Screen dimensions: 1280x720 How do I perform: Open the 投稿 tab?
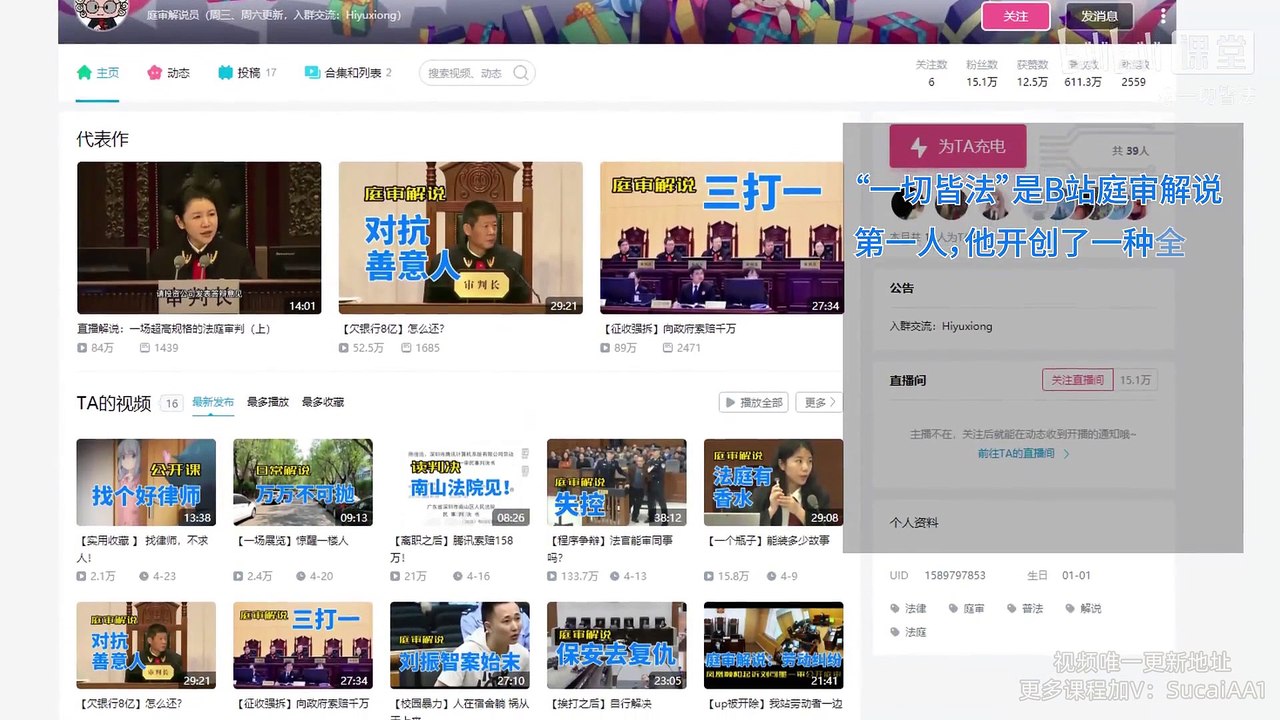[247, 73]
